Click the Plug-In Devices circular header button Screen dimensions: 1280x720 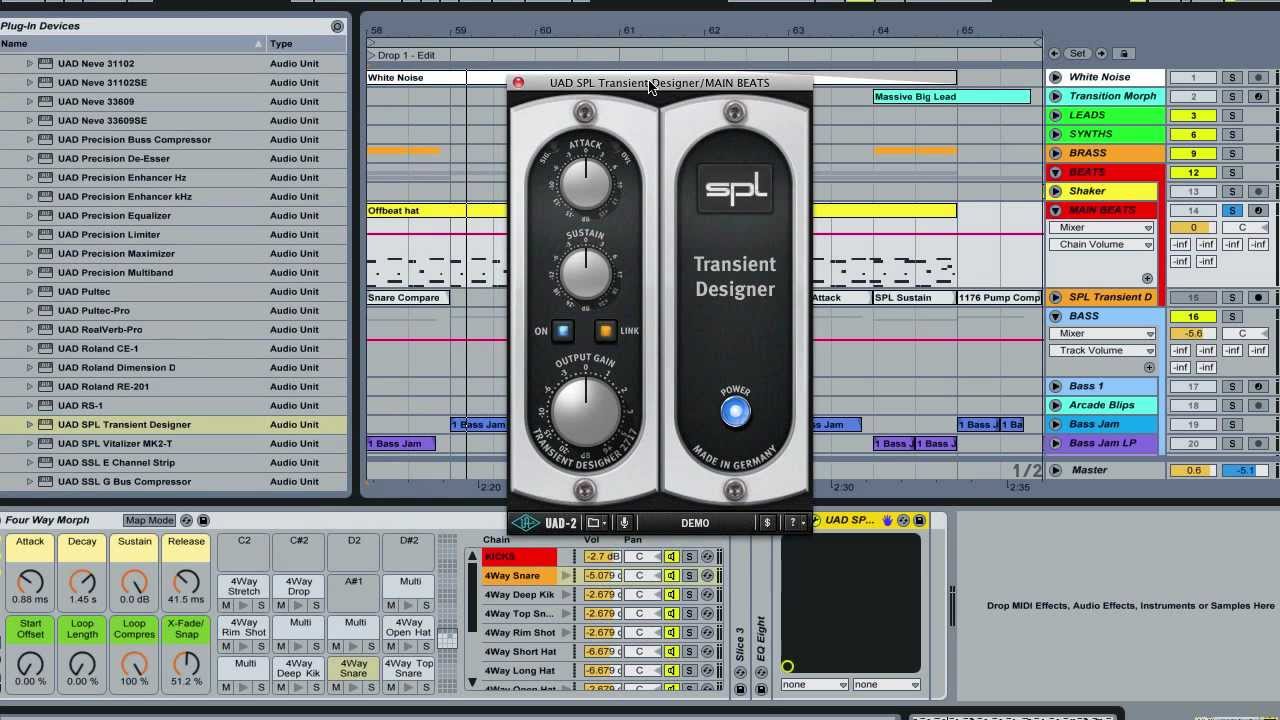click(337, 26)
